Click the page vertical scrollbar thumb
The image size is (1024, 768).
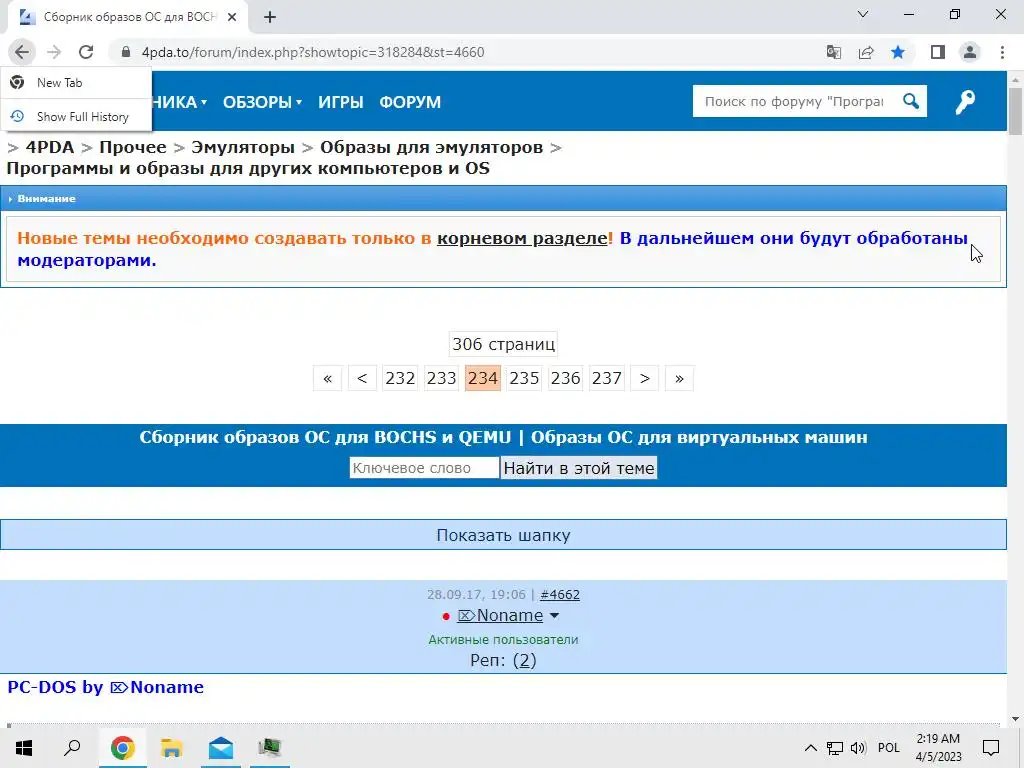pos(1015,111)
